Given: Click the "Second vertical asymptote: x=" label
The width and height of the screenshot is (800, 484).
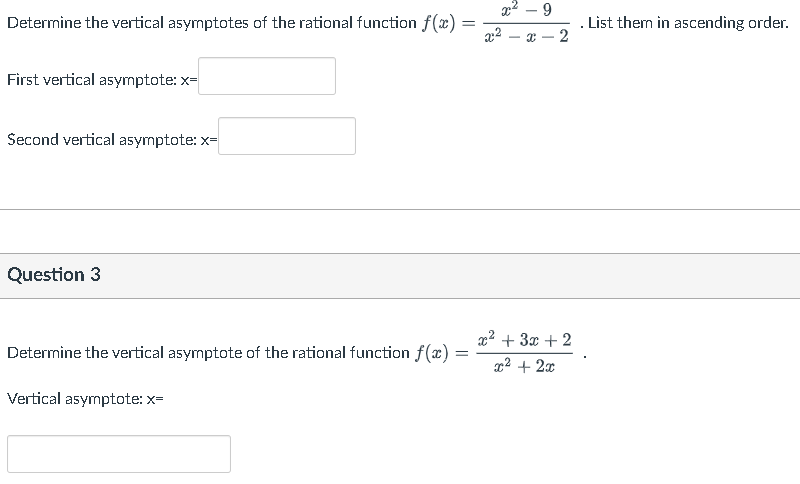Looking at the screenshot, I should (112, 140).
